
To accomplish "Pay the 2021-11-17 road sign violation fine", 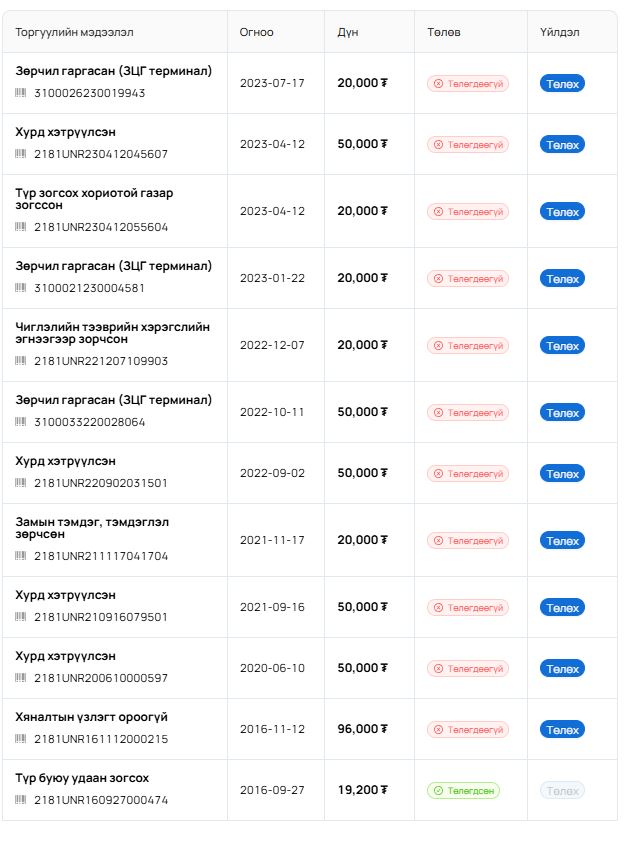I will (x=562, y=540).
